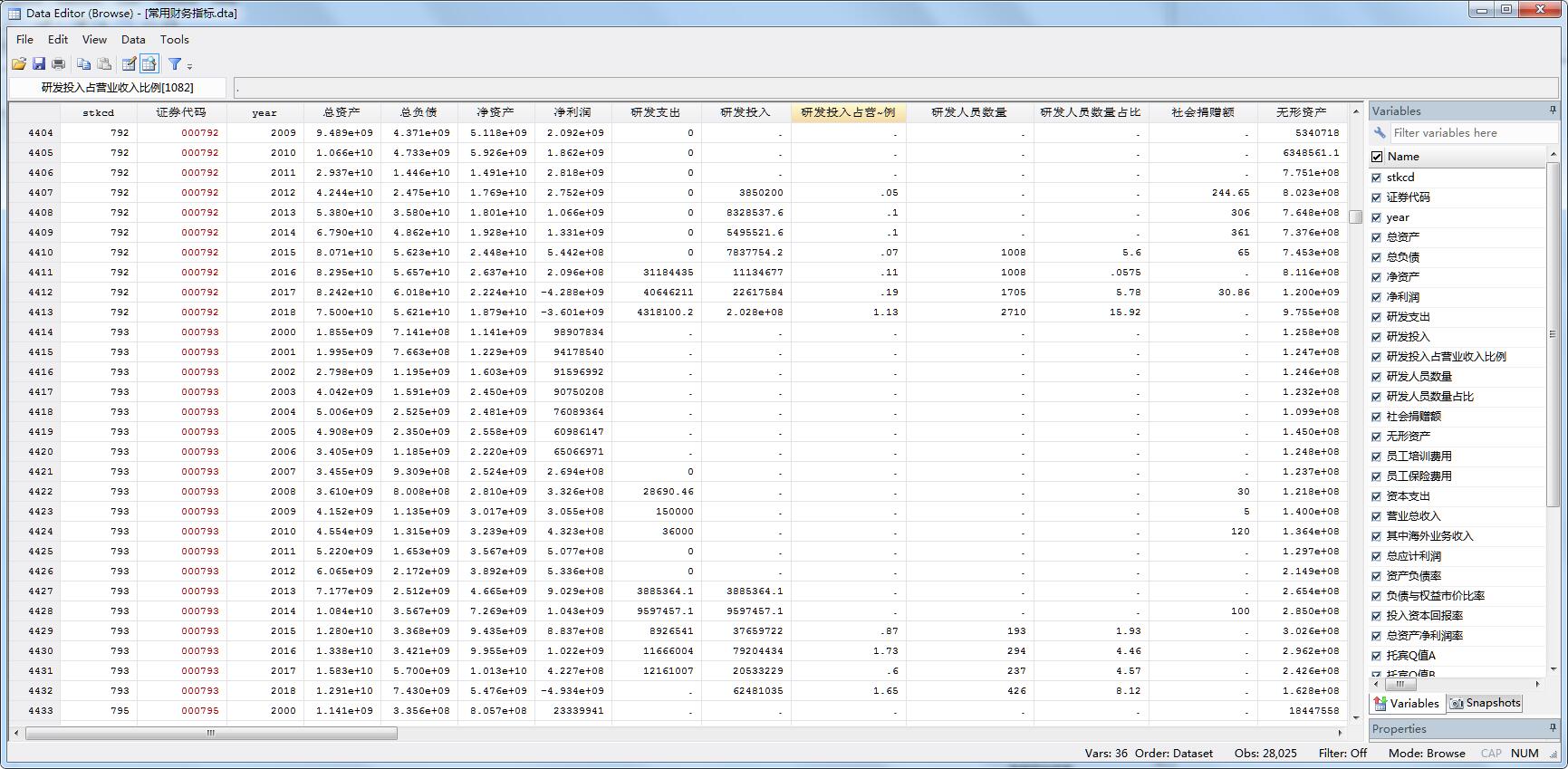This screenshot has height=769, width=1568.
Task: Click the Variables list vertical scrollbar thumb
Action: click(x=1552, y=335)
